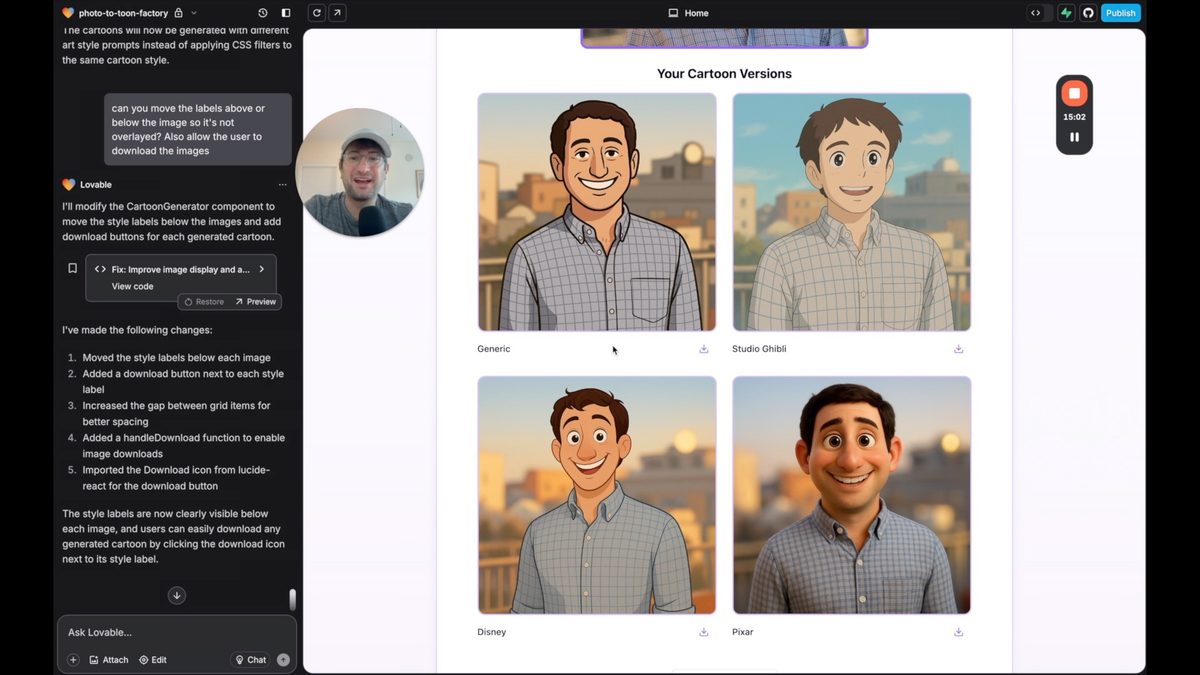Toggle the sidebar panel layout icon
The width and height of the screenshot is (1200, 675).
(x=286, y=13)
